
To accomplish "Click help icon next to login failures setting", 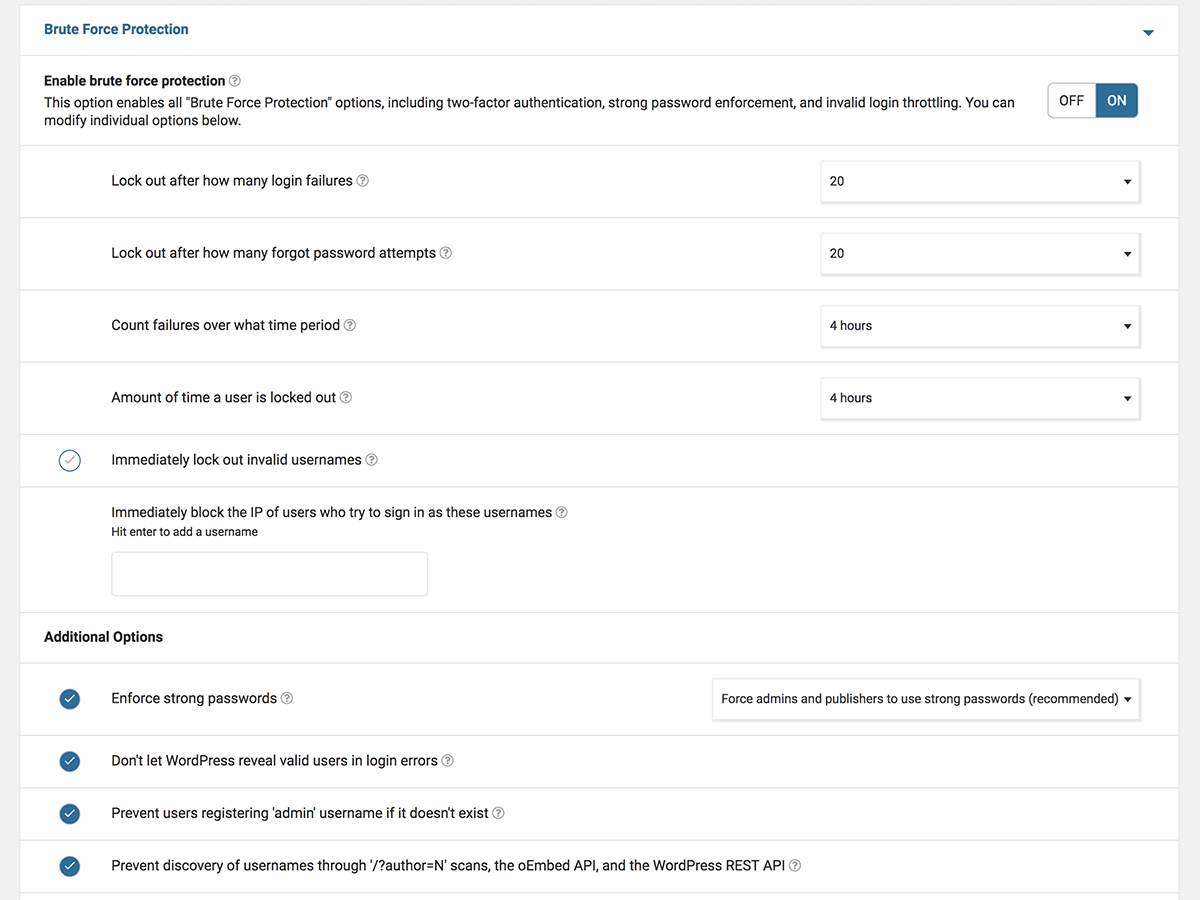I will (x=363, y=181).
